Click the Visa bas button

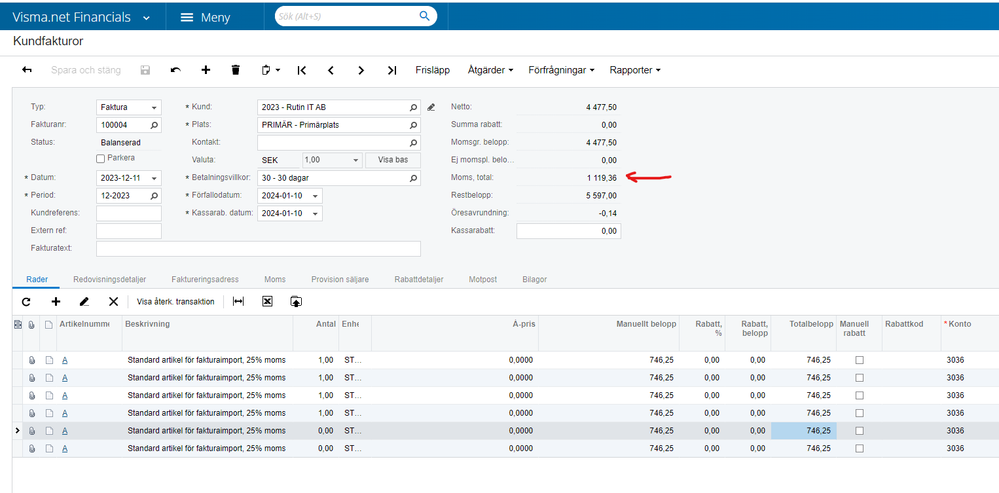tap(392, 160)
